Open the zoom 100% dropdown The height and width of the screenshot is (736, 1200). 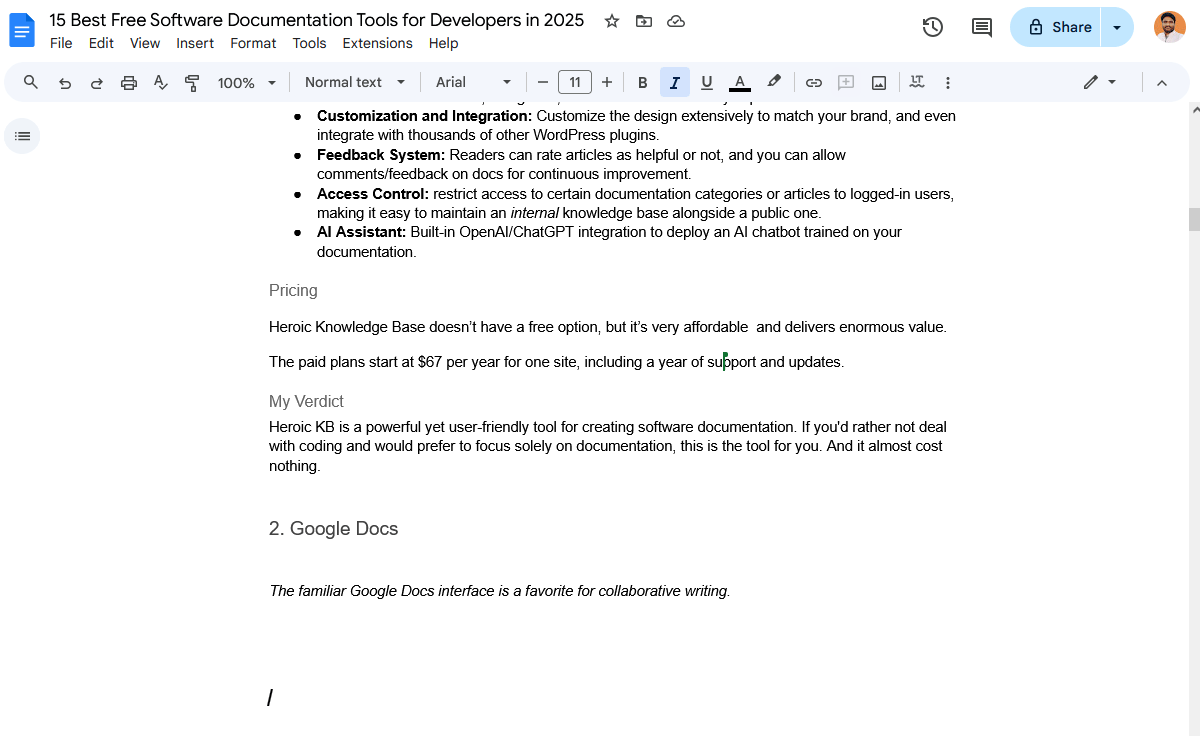pos(247,83)
